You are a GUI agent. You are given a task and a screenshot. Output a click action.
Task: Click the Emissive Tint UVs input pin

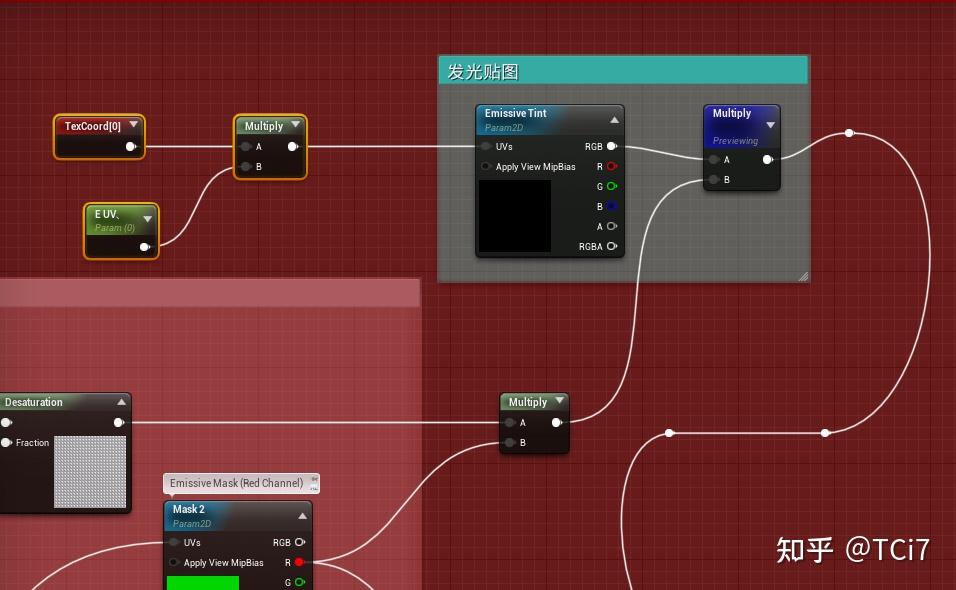tap(486, 146)
